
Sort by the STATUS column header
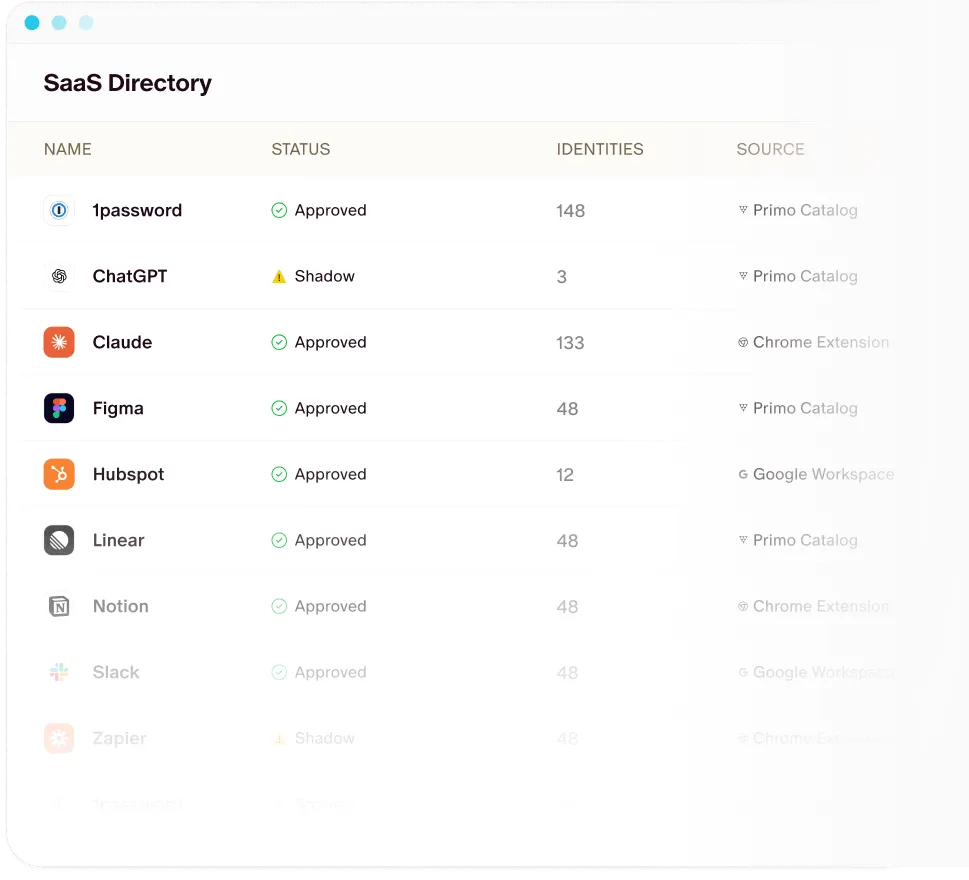coord(301,150)
